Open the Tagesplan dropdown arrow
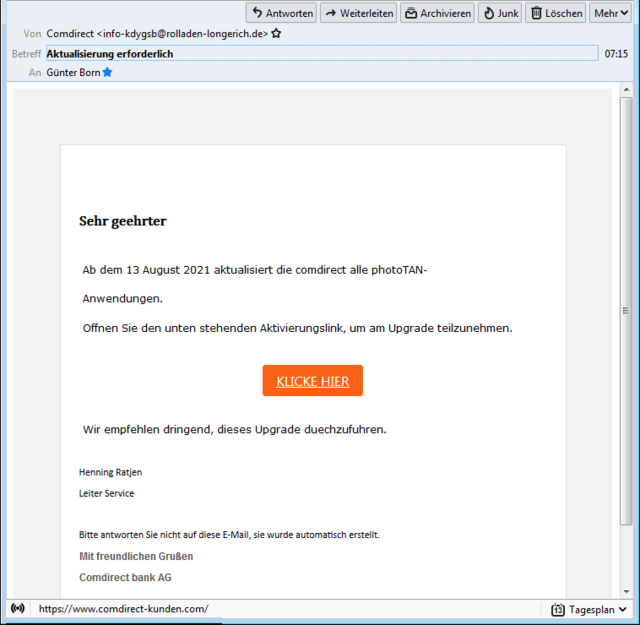The height and width of the screenshot is (625, 640). 622,609
